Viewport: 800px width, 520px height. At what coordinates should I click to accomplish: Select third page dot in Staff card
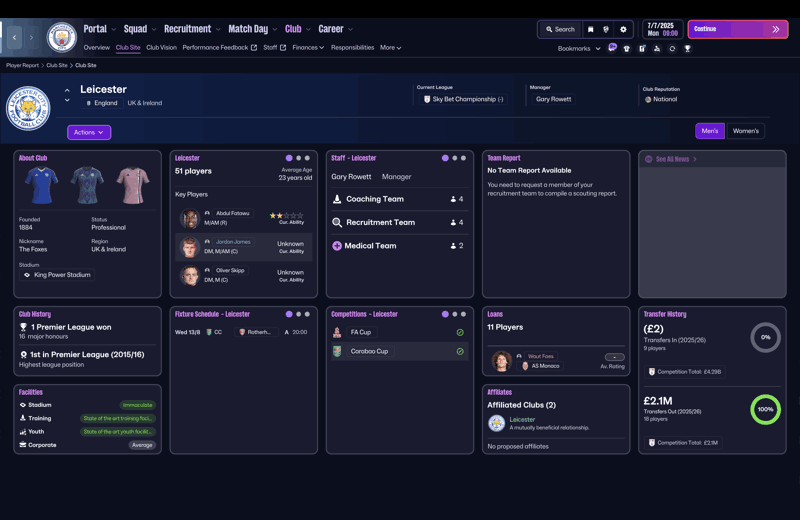(x=463, y=158)
